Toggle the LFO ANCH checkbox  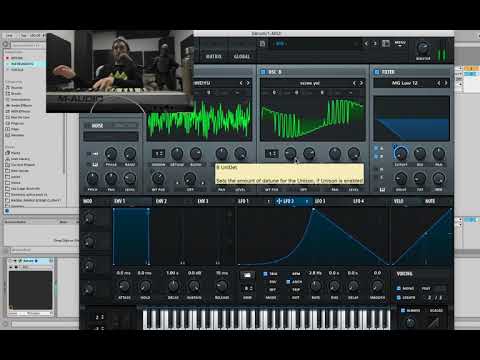(288, 282)
